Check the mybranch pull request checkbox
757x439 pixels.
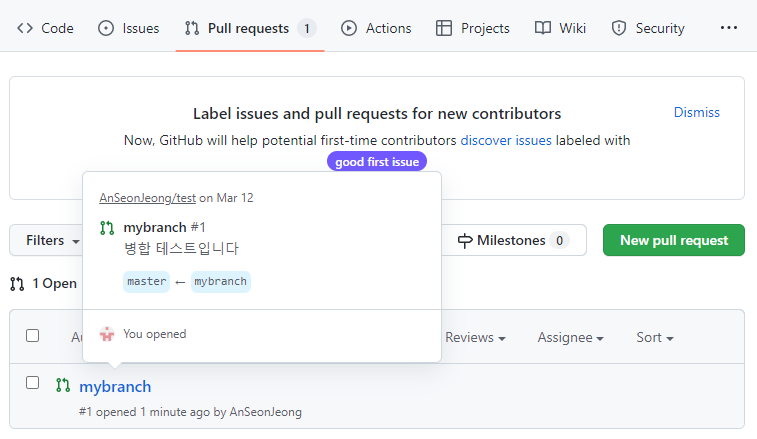tap(33, 383)
